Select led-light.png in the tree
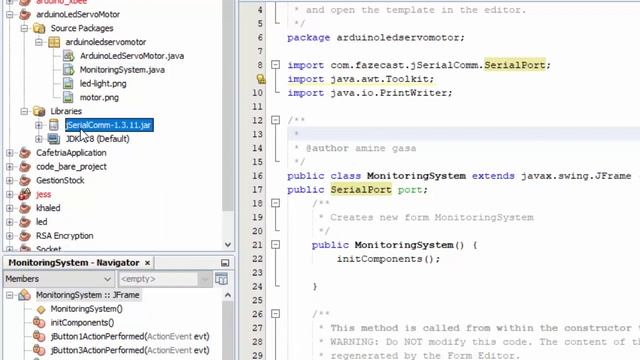 103,84
